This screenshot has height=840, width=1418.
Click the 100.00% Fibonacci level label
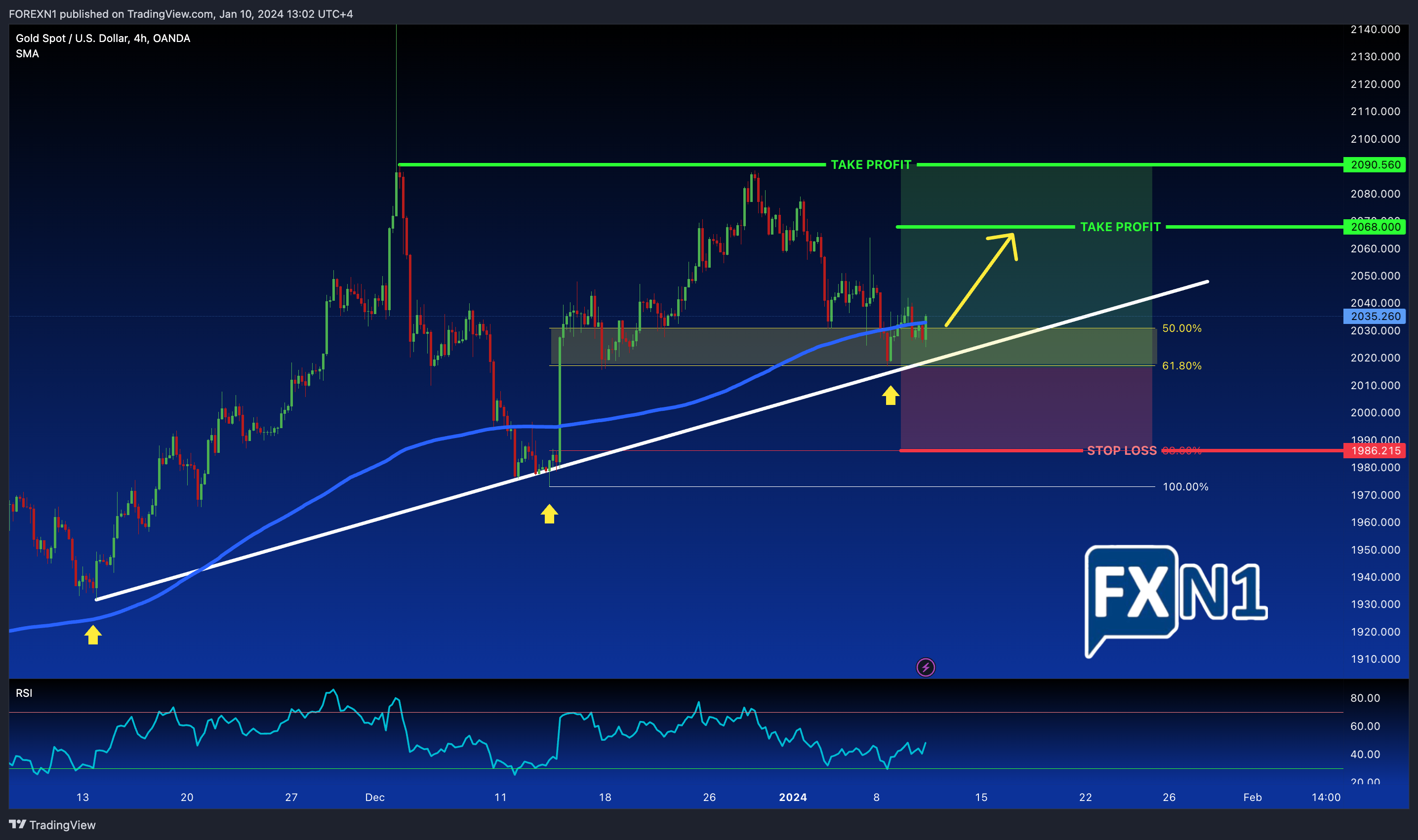[1185, 487]
